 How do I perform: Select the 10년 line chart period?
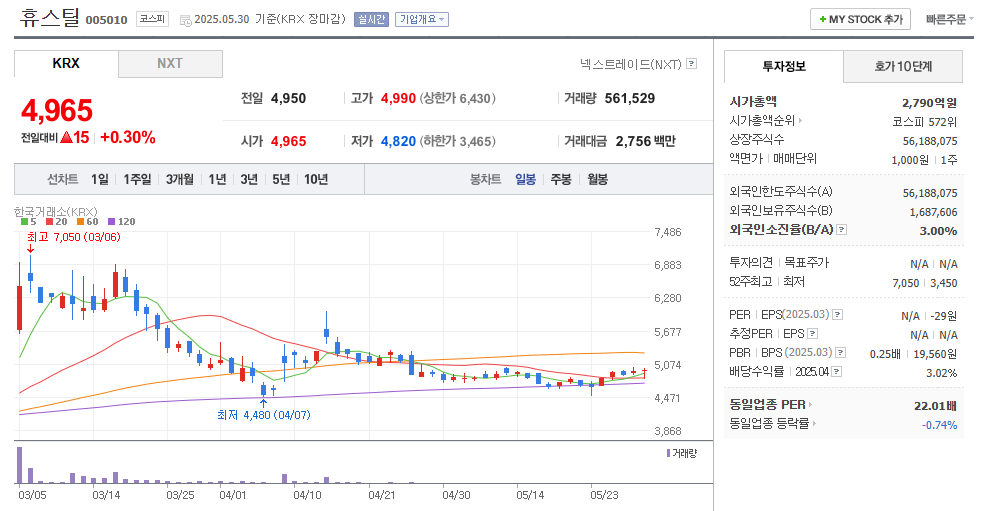click(316, 179)
